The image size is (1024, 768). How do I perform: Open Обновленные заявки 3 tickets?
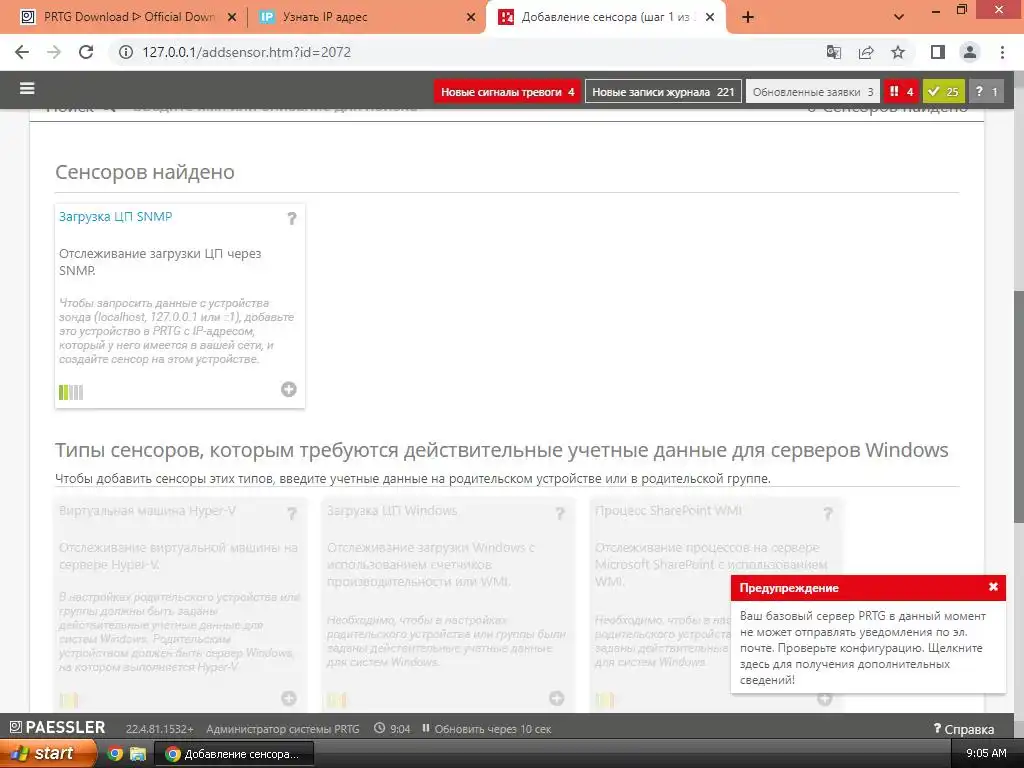(x=813, y=91)
